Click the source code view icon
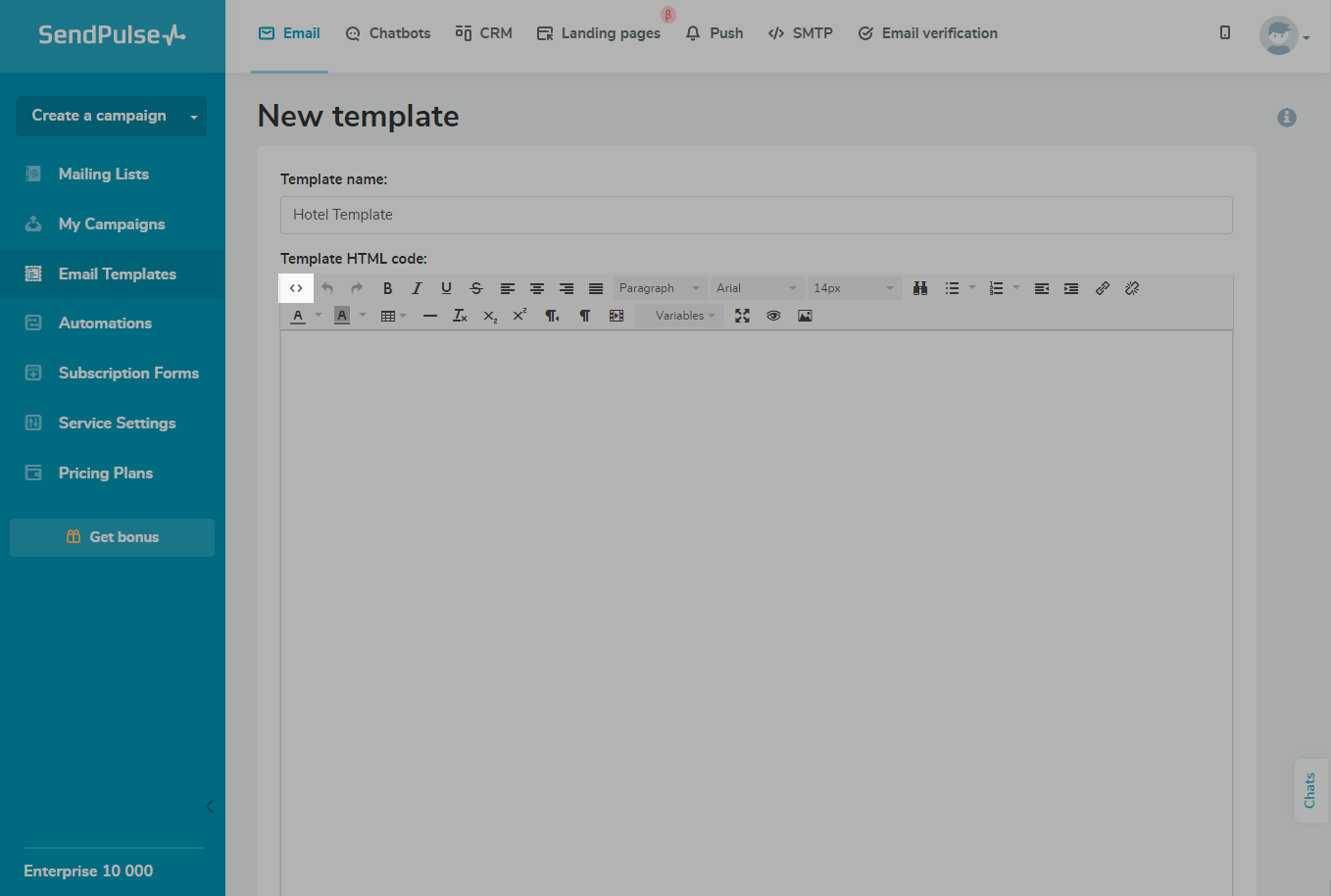 coord(296,288)
